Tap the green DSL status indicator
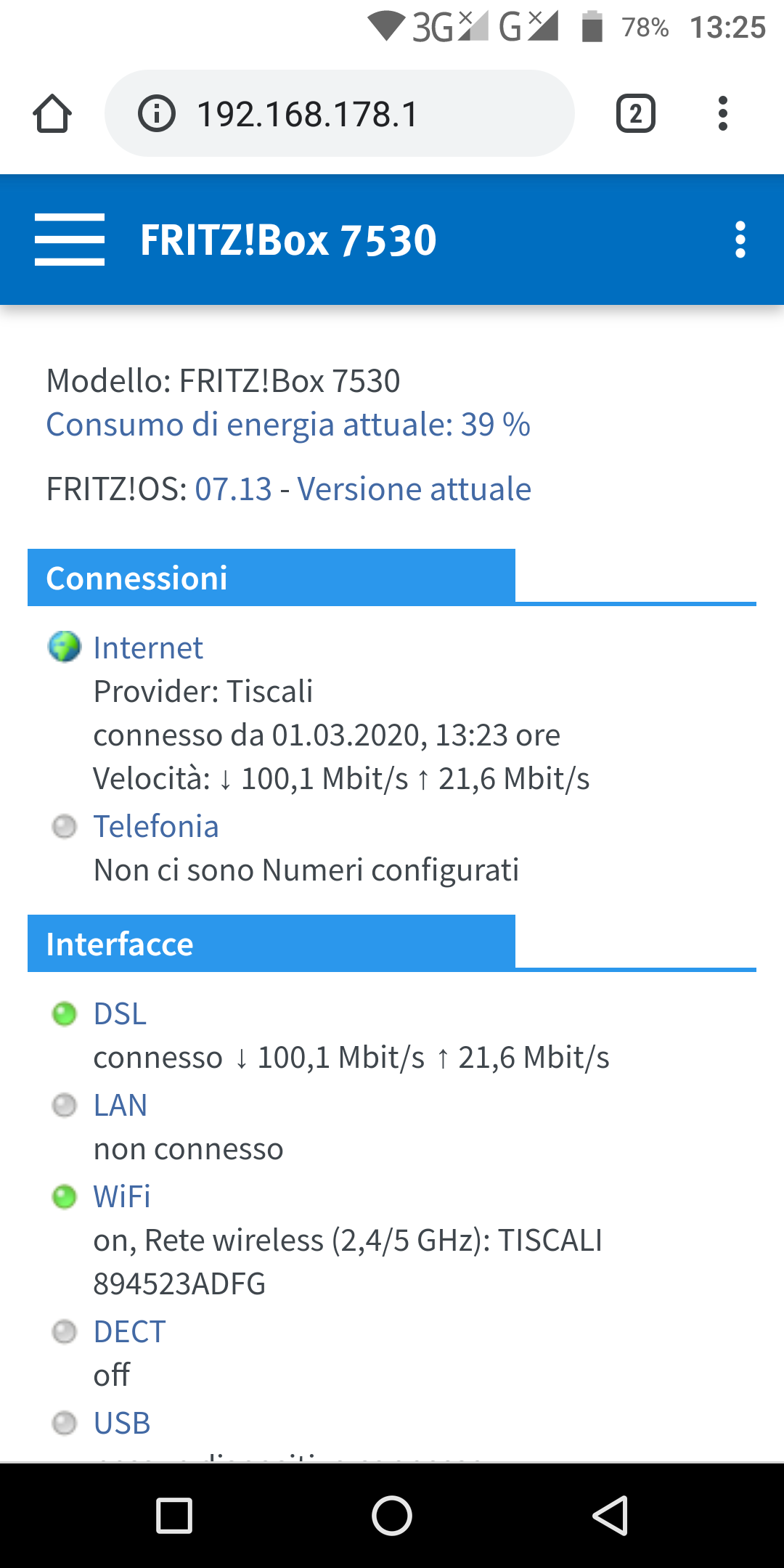Viewport: 784px width, 1568px height. point(65,1013)
